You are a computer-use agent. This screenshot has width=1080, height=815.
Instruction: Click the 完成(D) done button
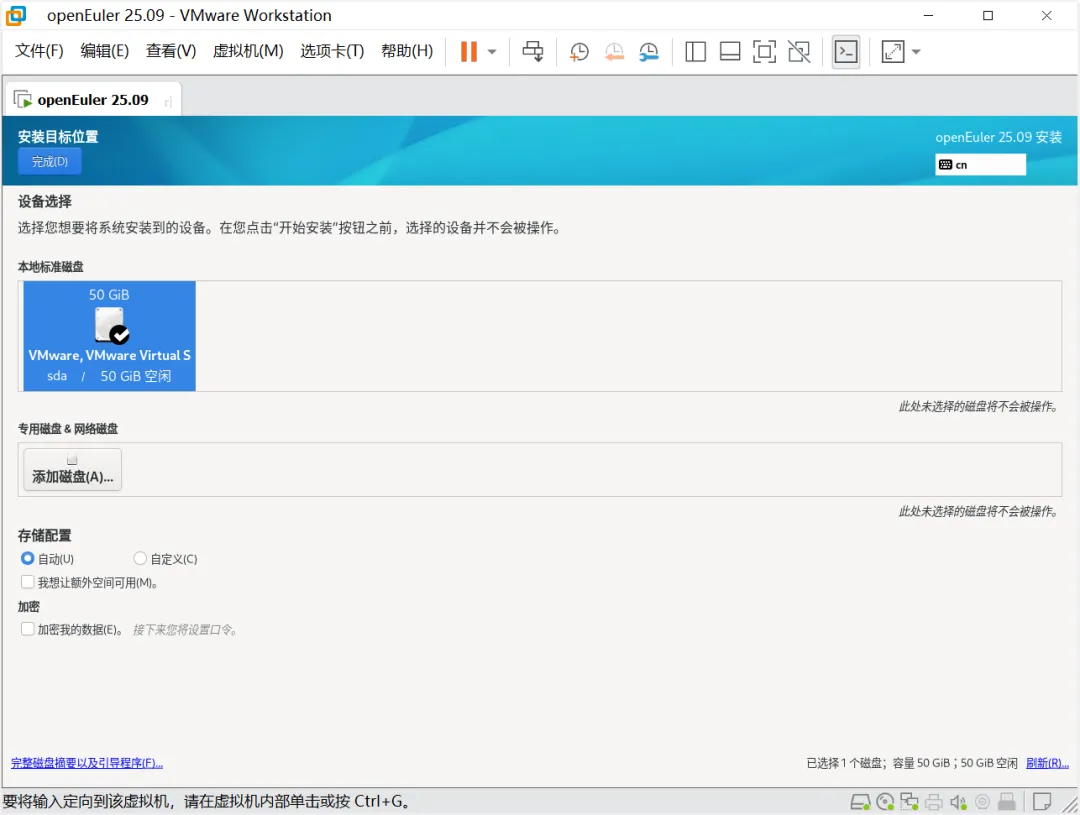50,161
